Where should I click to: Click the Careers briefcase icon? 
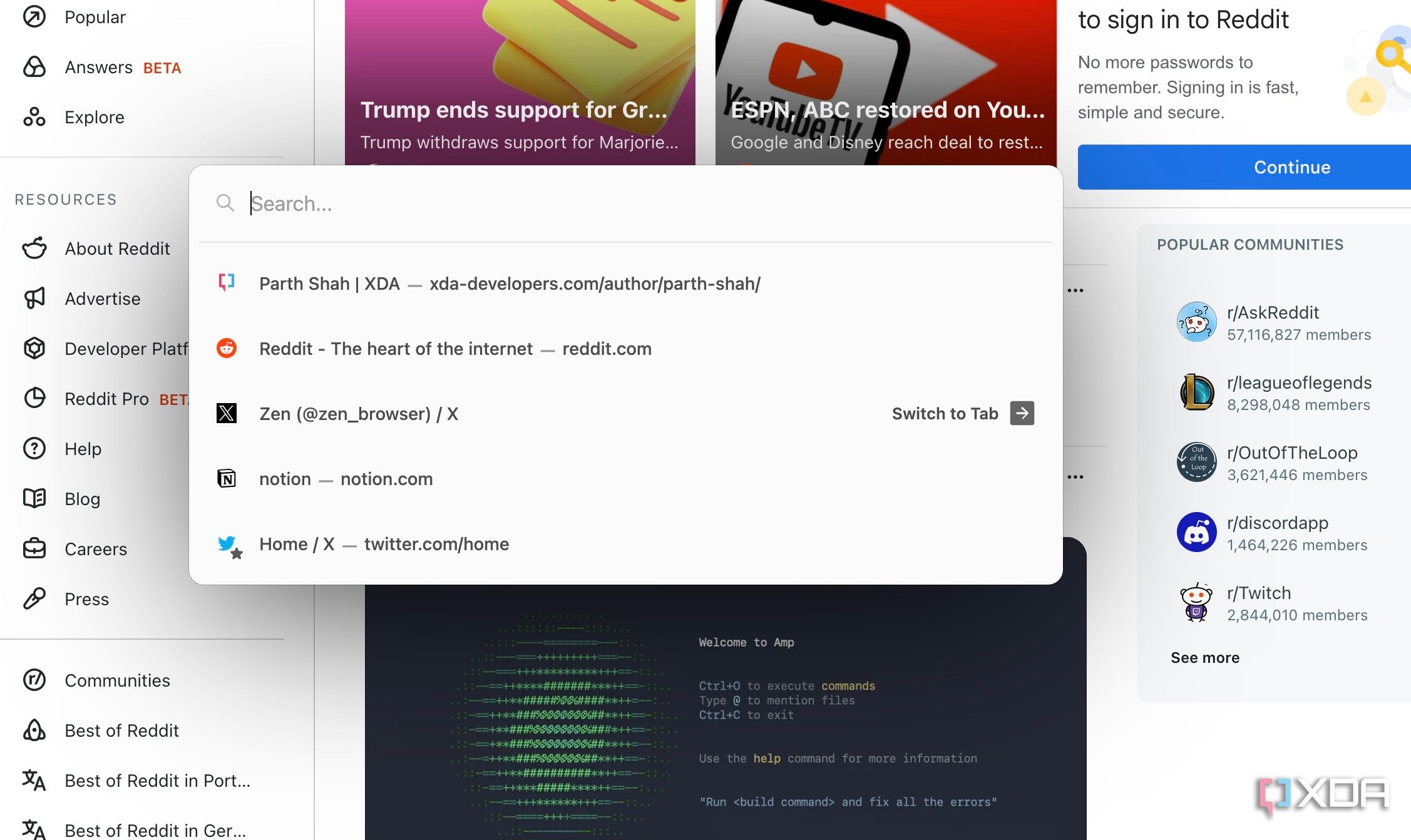(x=34, y=549)
